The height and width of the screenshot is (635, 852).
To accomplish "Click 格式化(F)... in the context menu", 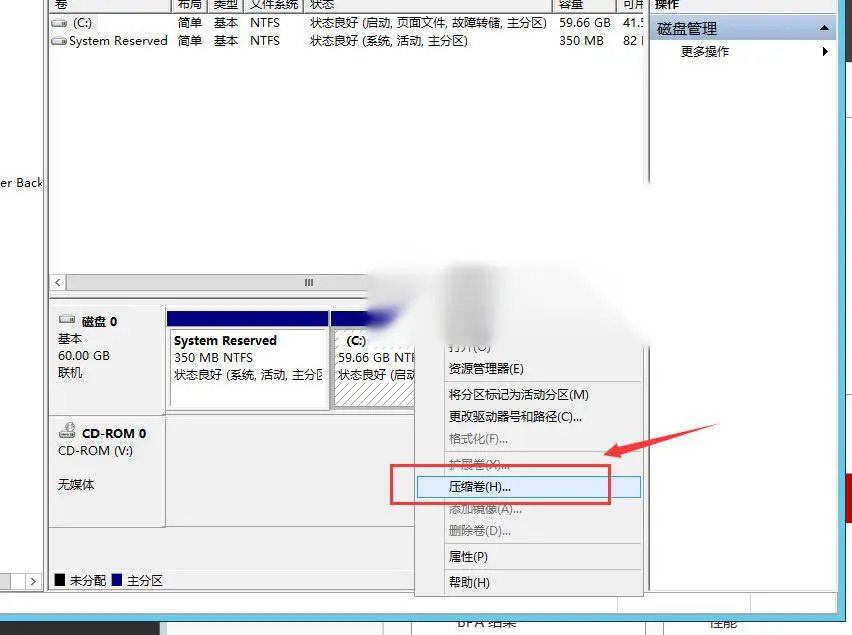I will (478, 439).
